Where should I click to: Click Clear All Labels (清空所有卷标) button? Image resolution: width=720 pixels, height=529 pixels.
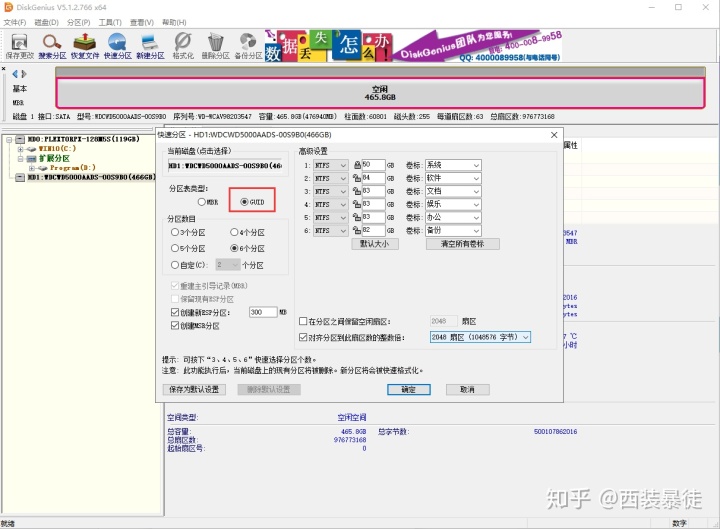click(462, 244)
